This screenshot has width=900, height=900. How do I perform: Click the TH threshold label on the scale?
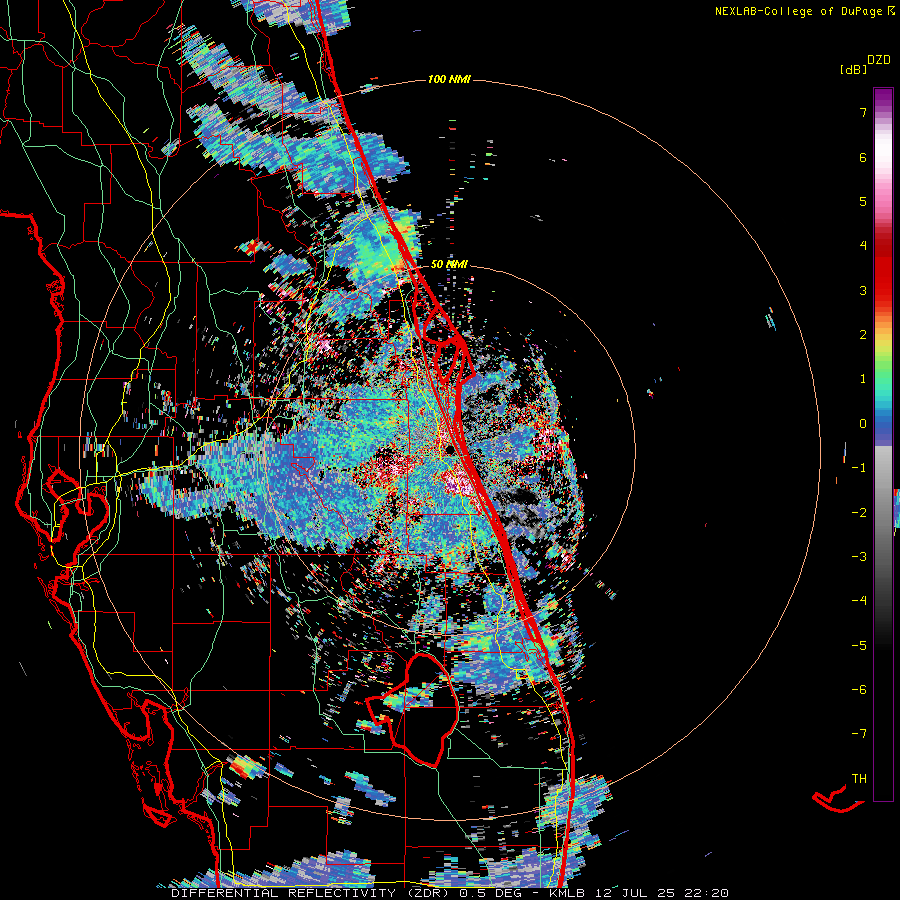pos(859,779)
